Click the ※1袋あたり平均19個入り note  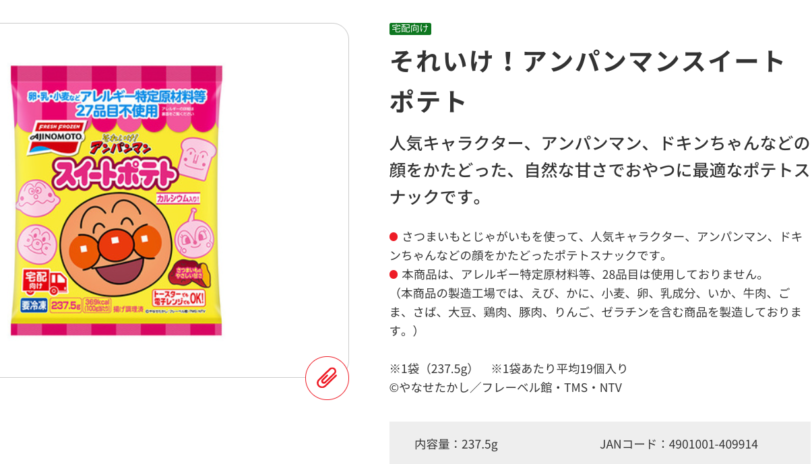pos(559,369)
